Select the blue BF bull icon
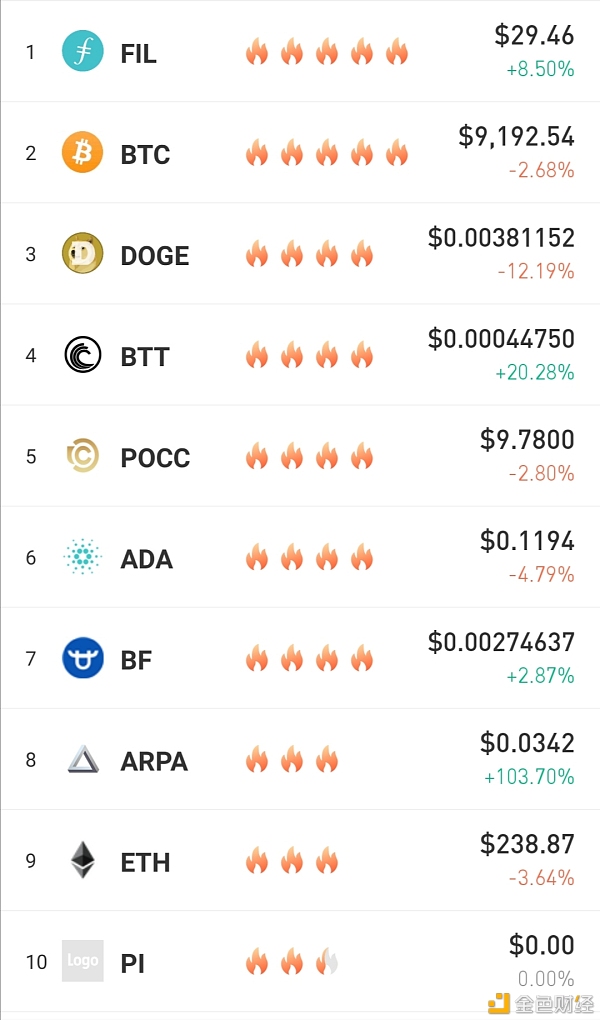Image resolution: width=600 pixels, height=1020 pixels. (83, 658)
